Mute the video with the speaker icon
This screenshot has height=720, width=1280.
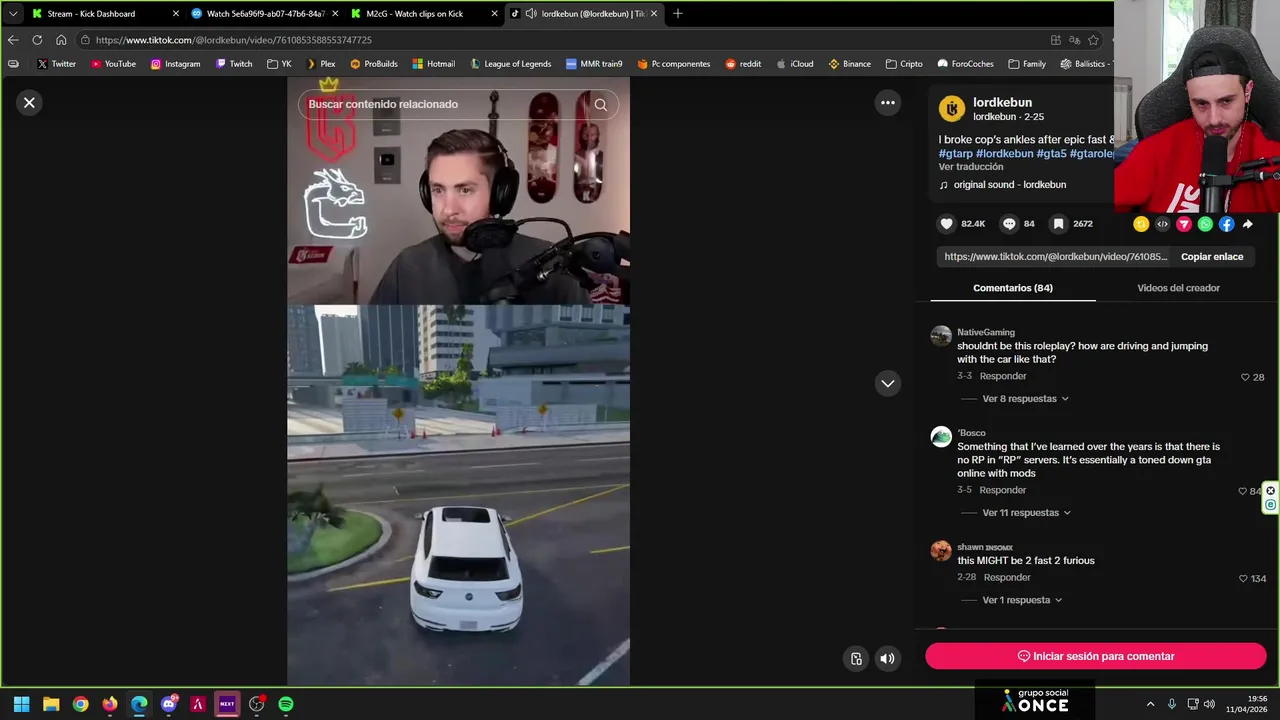click(x=887, y=658)
